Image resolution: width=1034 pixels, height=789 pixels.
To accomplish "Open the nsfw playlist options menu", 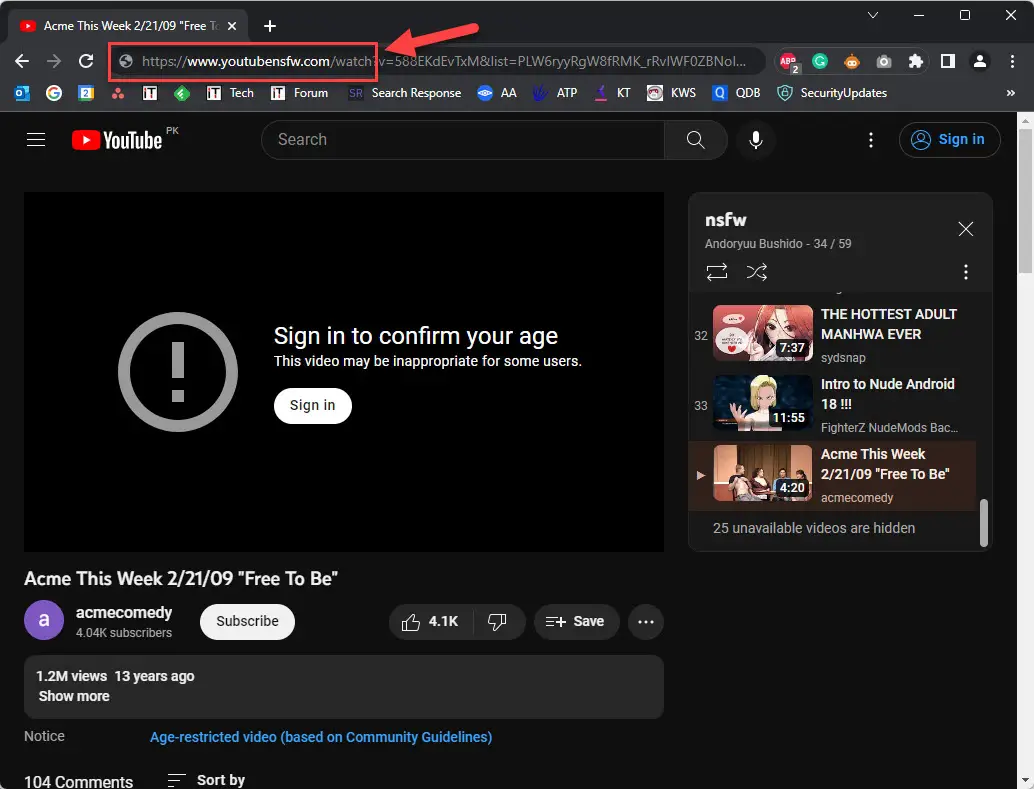I will (965, 271).
